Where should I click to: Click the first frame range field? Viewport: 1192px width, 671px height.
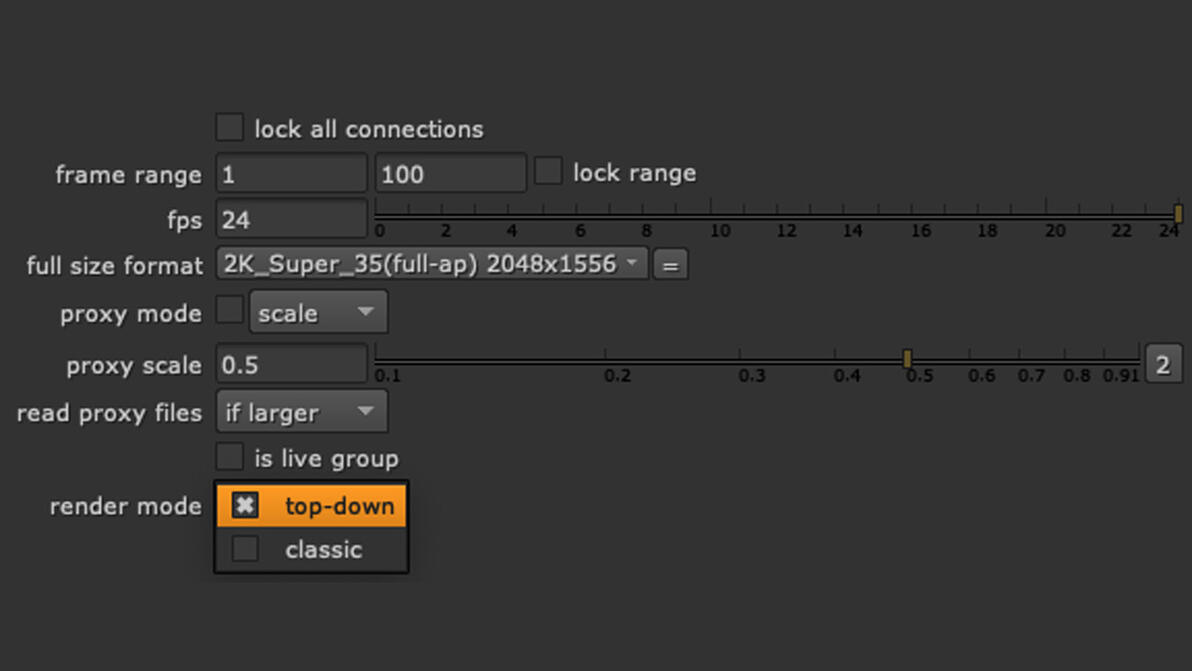(x=291, y=174)
